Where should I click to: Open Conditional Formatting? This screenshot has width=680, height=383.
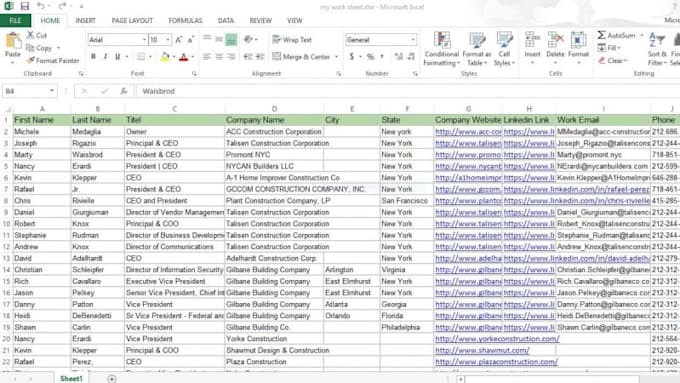click(442, 49)
